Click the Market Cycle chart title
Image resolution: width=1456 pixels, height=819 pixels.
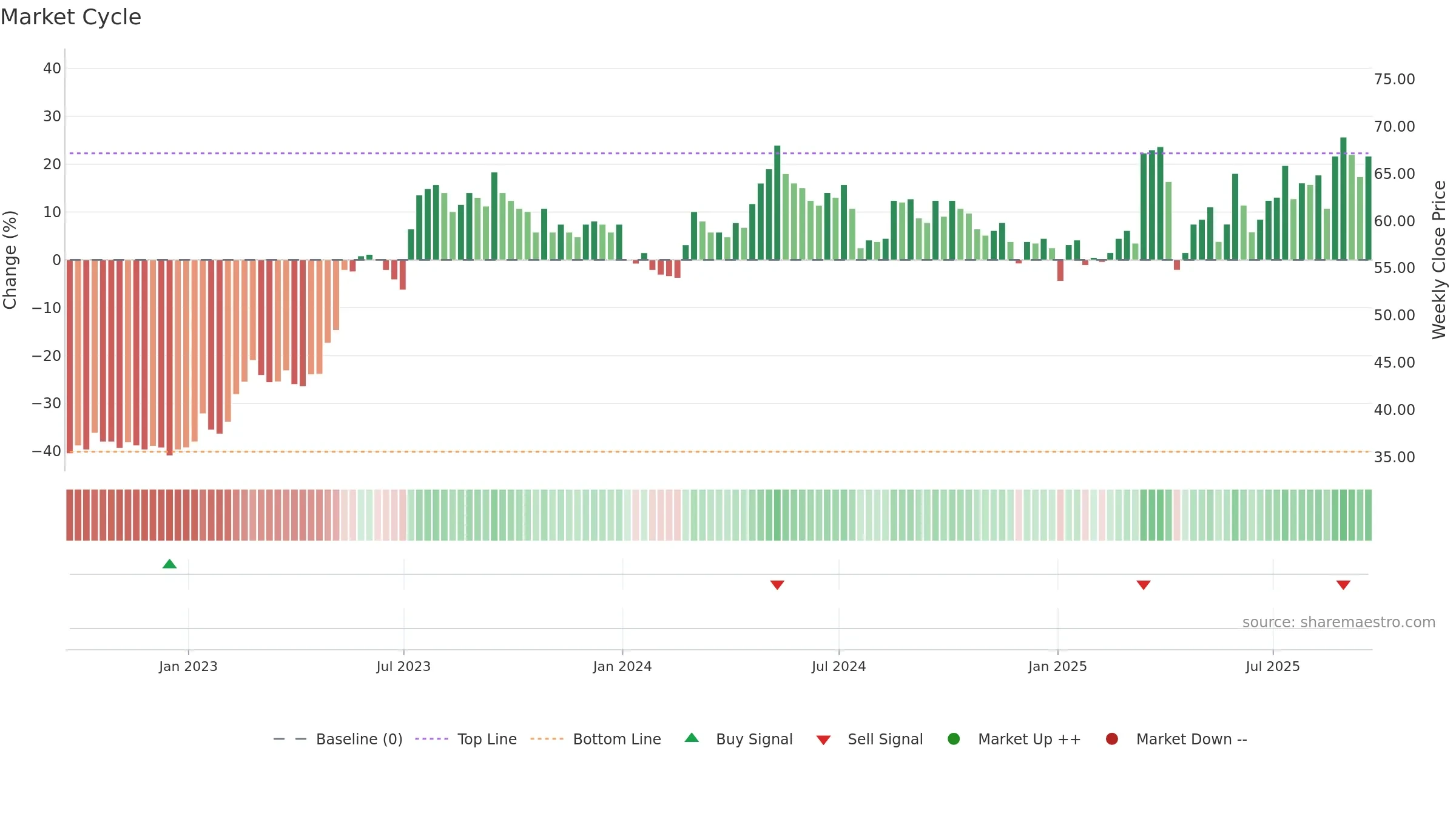[x=71, y=17]
